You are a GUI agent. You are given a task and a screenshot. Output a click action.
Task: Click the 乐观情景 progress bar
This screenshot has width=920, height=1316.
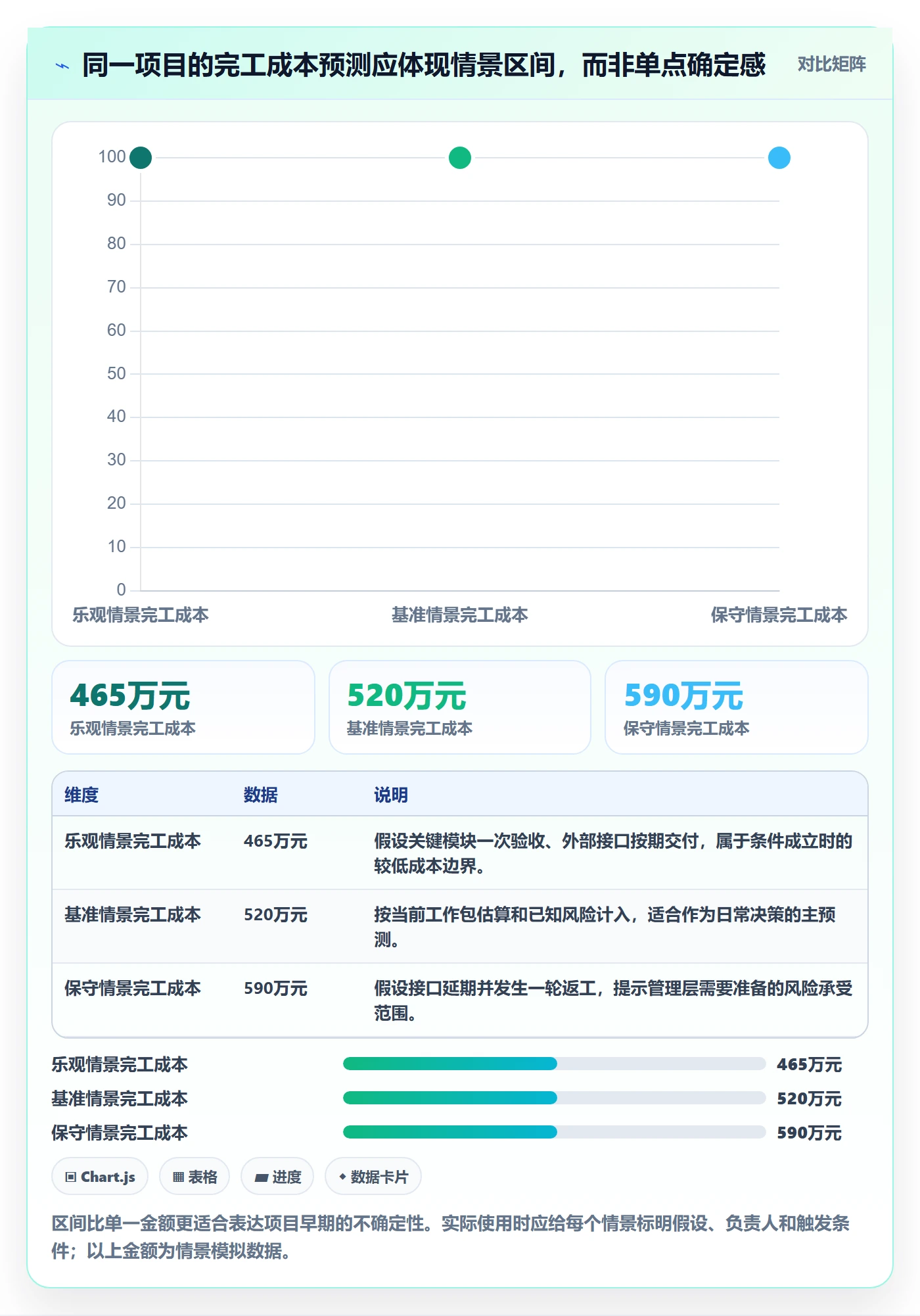pyautogui.click(x=555, y=1064)
